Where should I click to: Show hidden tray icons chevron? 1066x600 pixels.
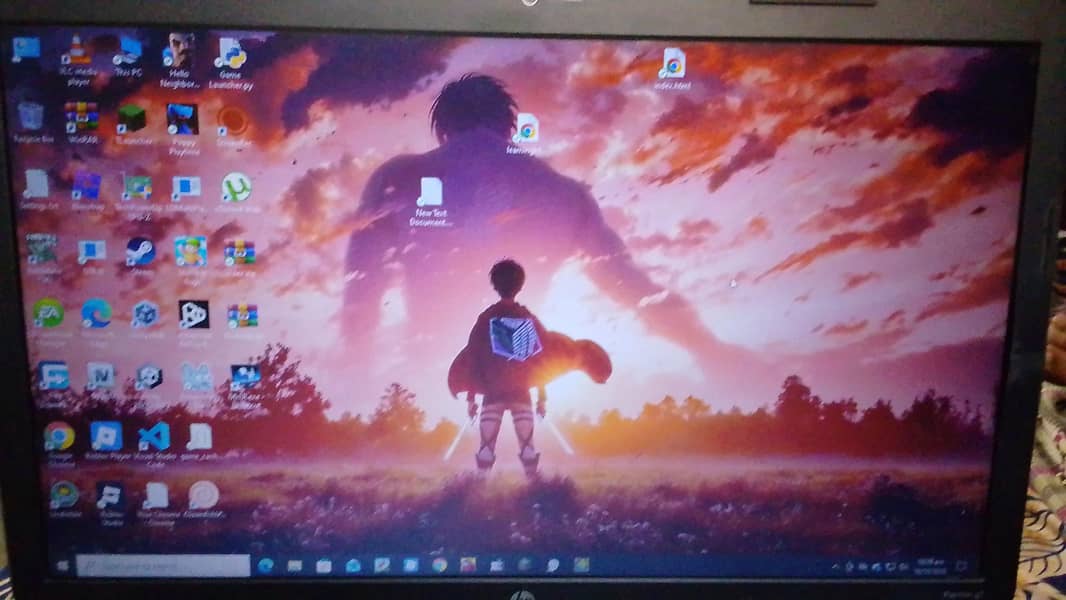pos(836,567)
